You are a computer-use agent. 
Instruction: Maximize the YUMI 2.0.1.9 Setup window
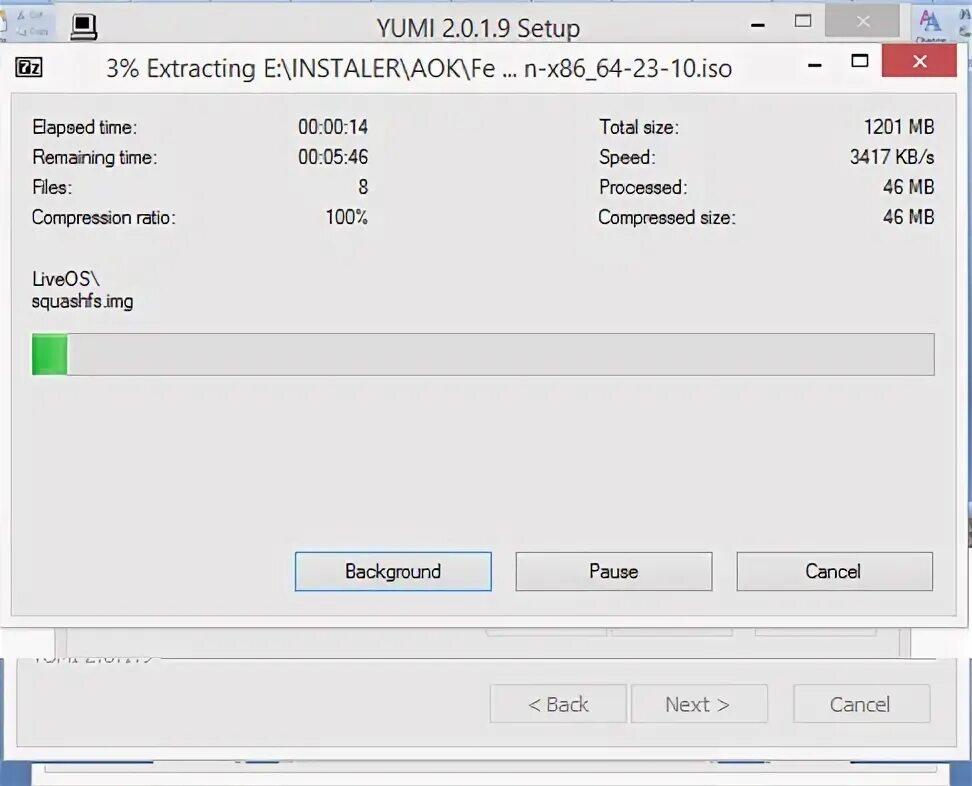click(803, 22)
